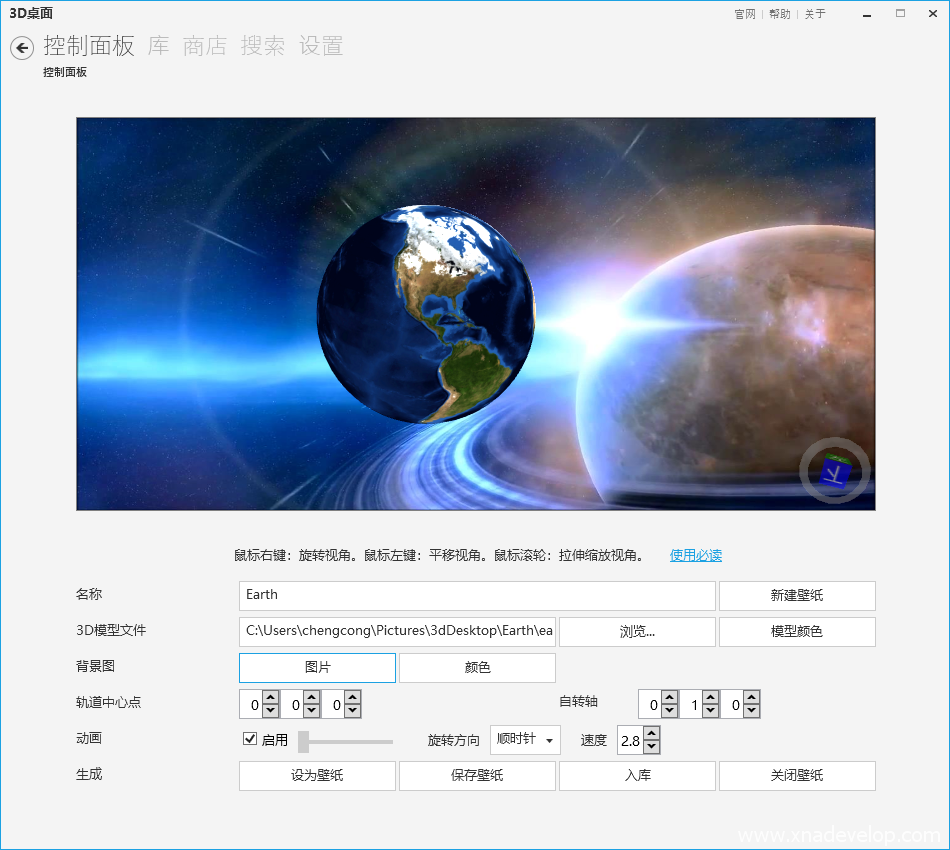The image size is (950, 850).
Task: Click 浏览... to browse model file
Action: 637,632
